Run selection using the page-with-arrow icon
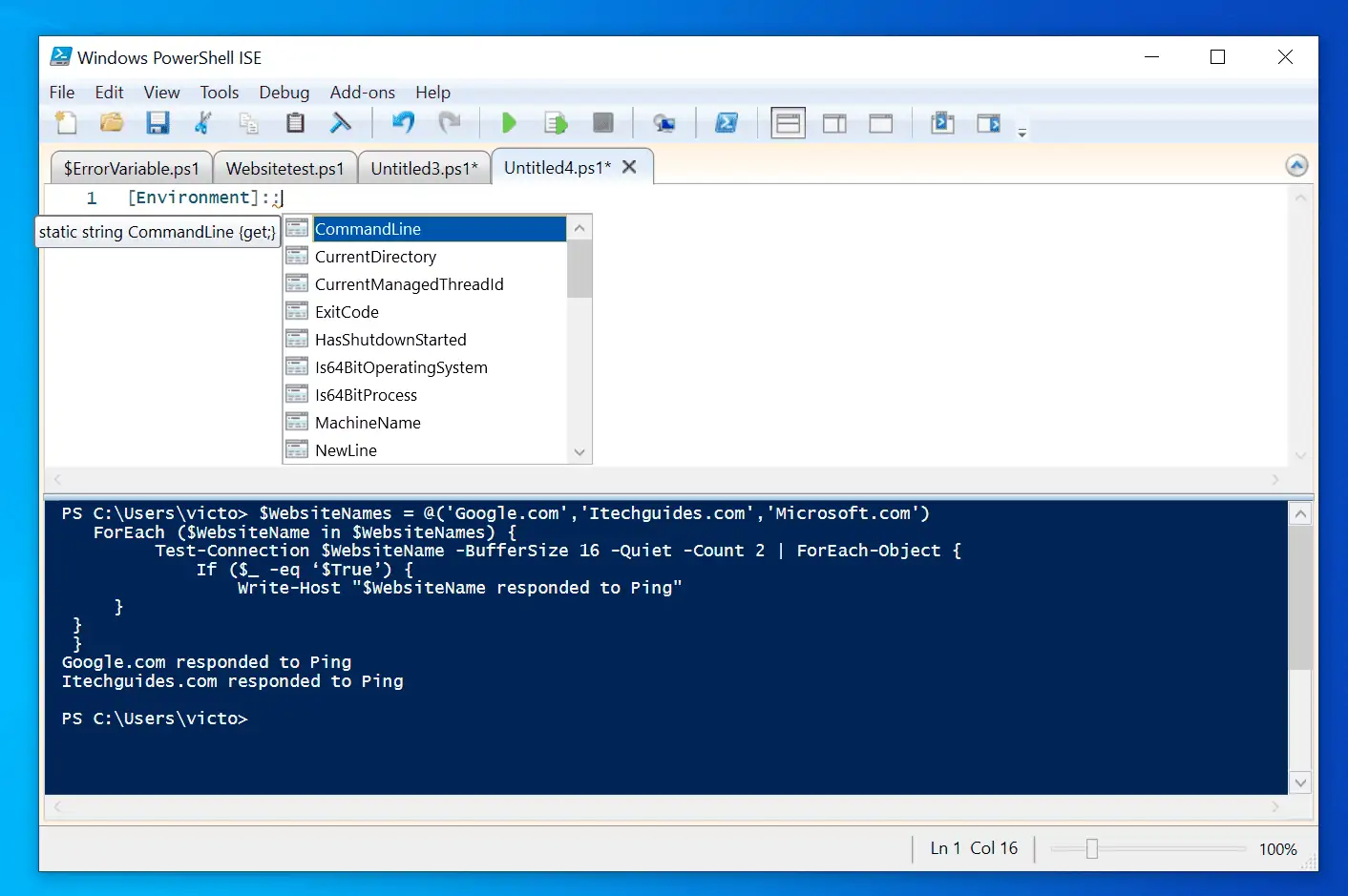The width and height of the screenshot is (1348, 896). click(556, 123)
